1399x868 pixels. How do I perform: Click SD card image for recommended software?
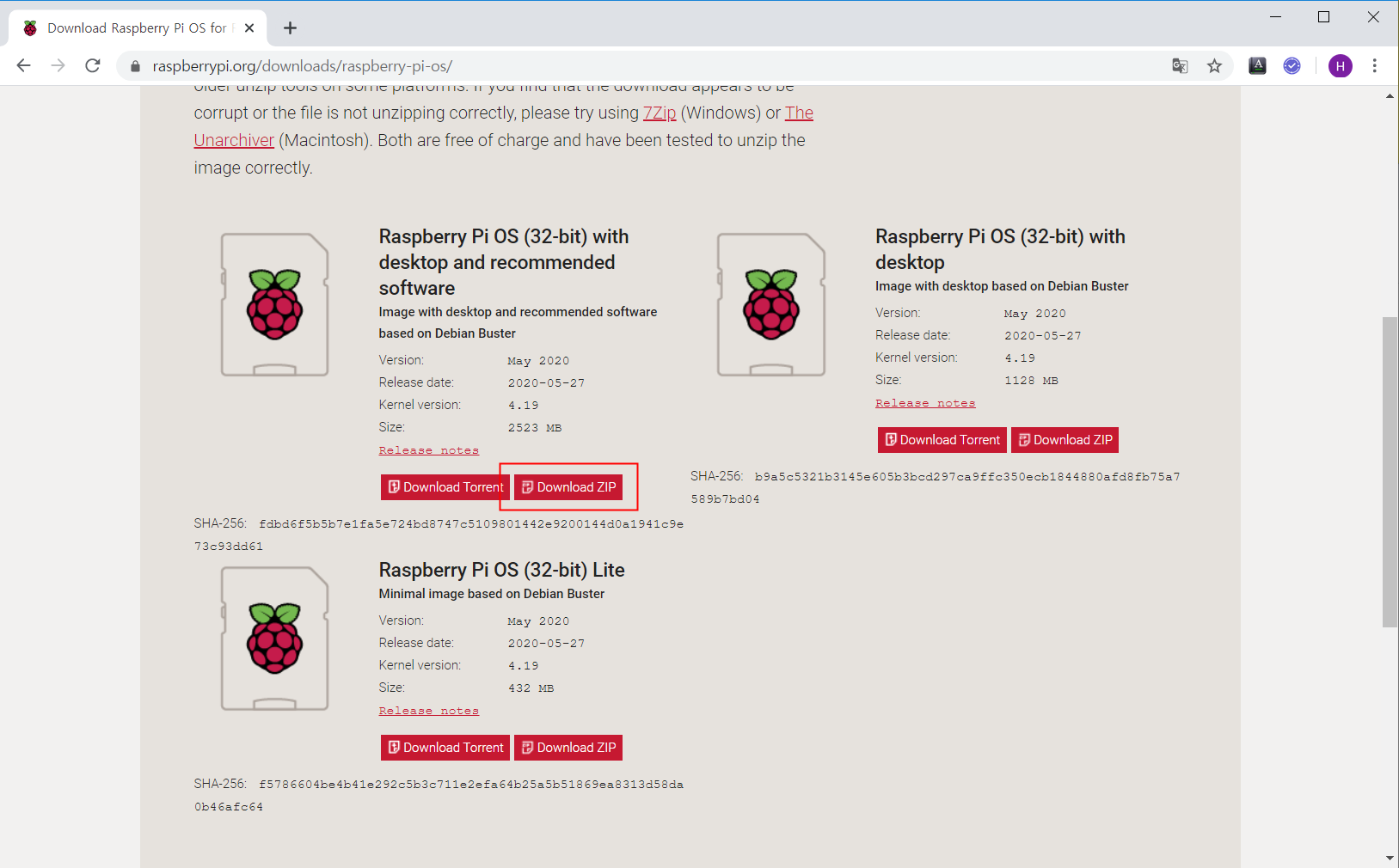click(x=275, y=305)
